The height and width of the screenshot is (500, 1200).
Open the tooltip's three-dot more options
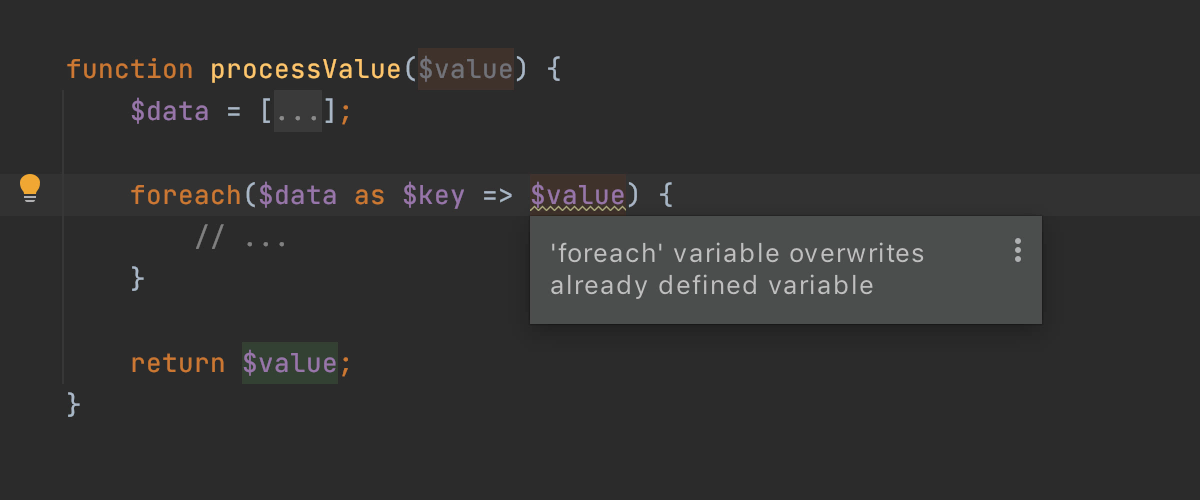[x=1018, y=250]
